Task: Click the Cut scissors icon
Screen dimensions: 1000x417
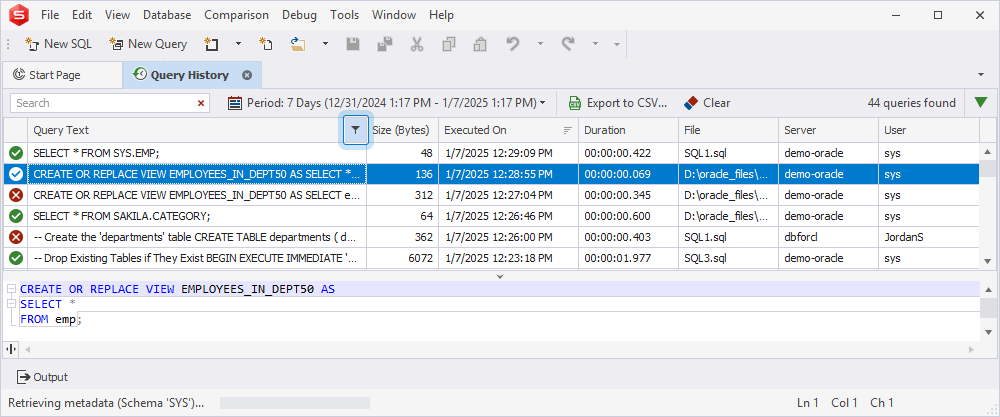Action: (x=417, y=44)
